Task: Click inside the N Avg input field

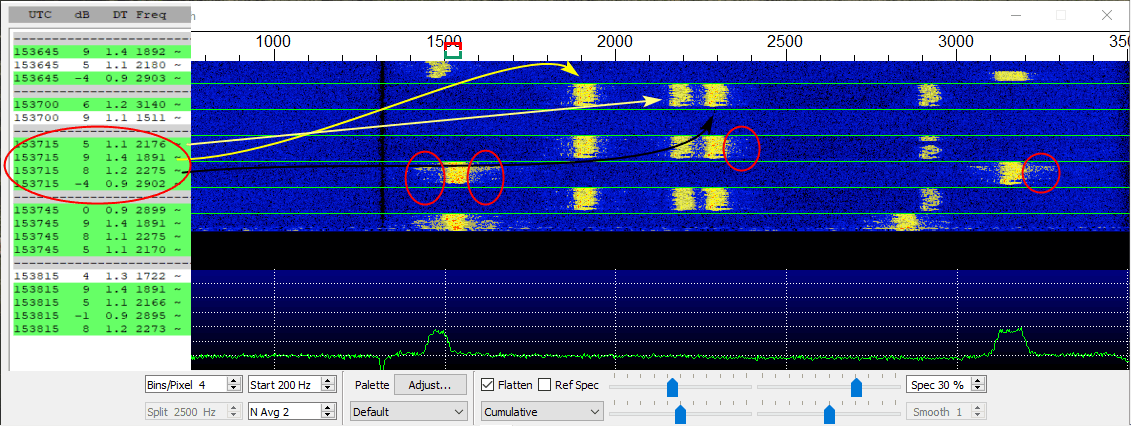Action: pyautogui.click(x=282, y=411)
